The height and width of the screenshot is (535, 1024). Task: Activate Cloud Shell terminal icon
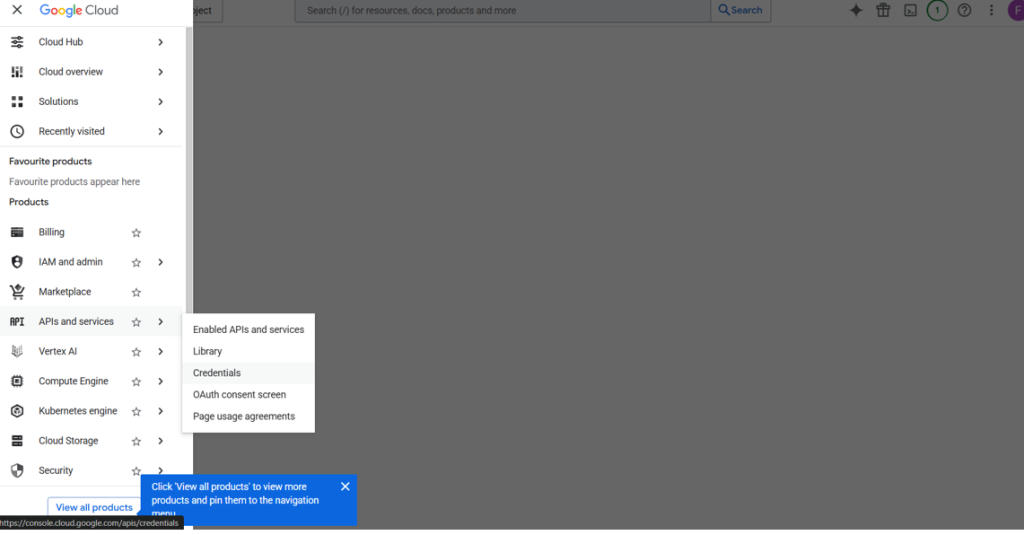click(910, 10)
